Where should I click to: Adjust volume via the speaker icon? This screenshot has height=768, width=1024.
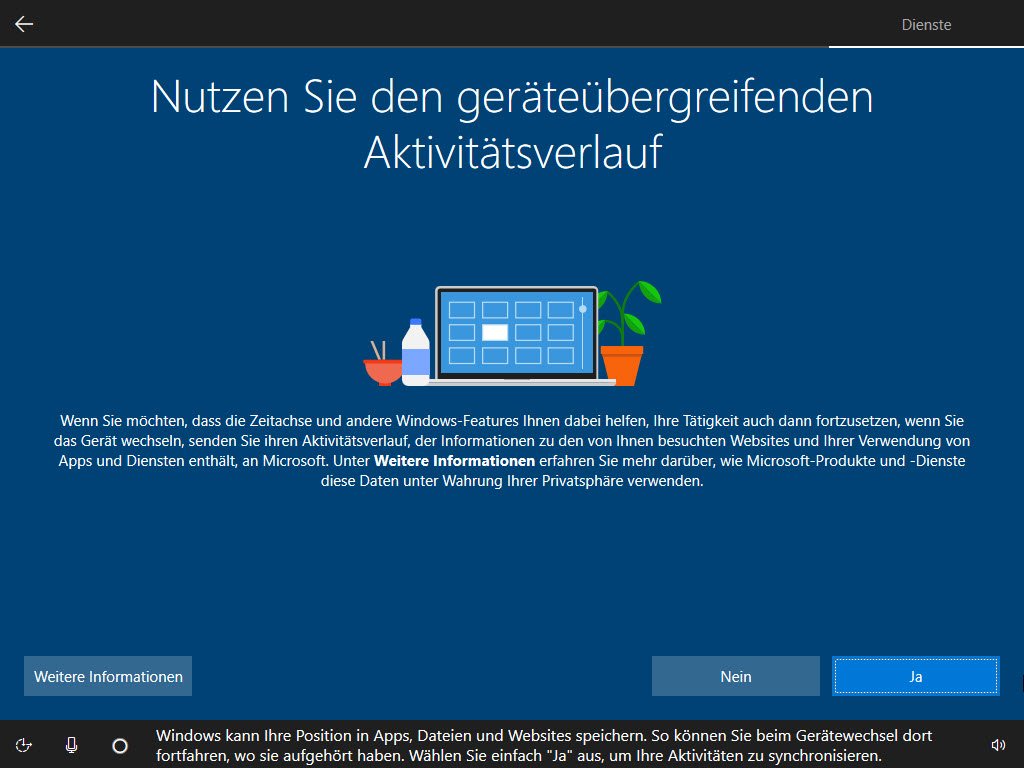998,745
